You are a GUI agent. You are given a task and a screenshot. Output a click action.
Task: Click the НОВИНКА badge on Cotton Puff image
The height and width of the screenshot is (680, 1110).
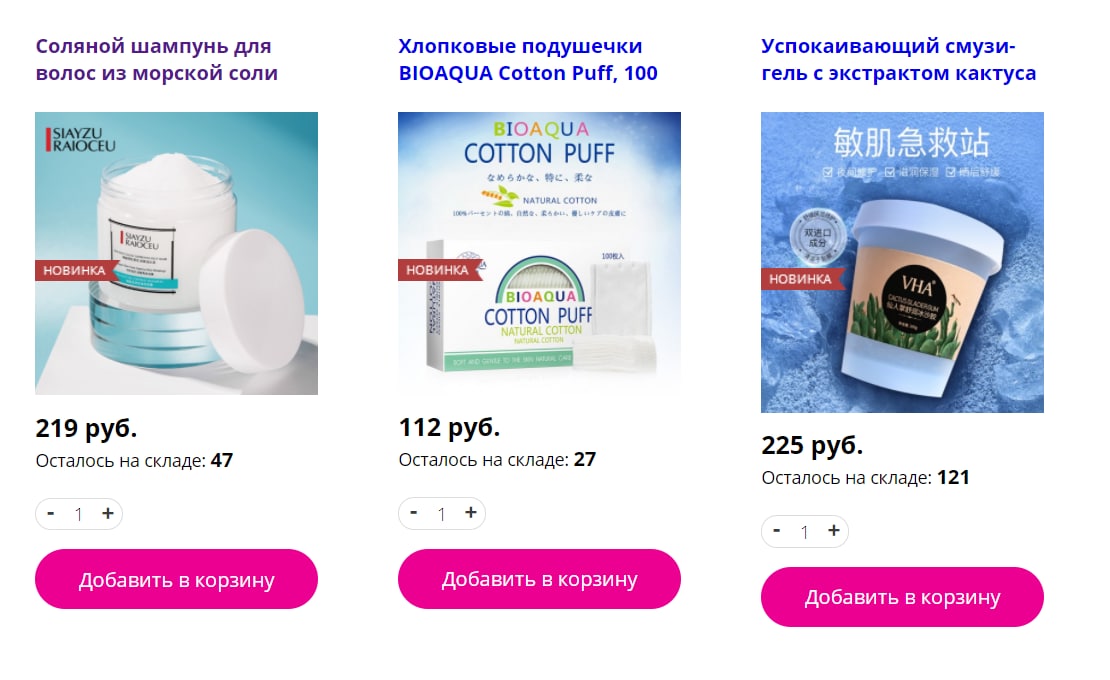pyautogui.click(x=439, y=270)
